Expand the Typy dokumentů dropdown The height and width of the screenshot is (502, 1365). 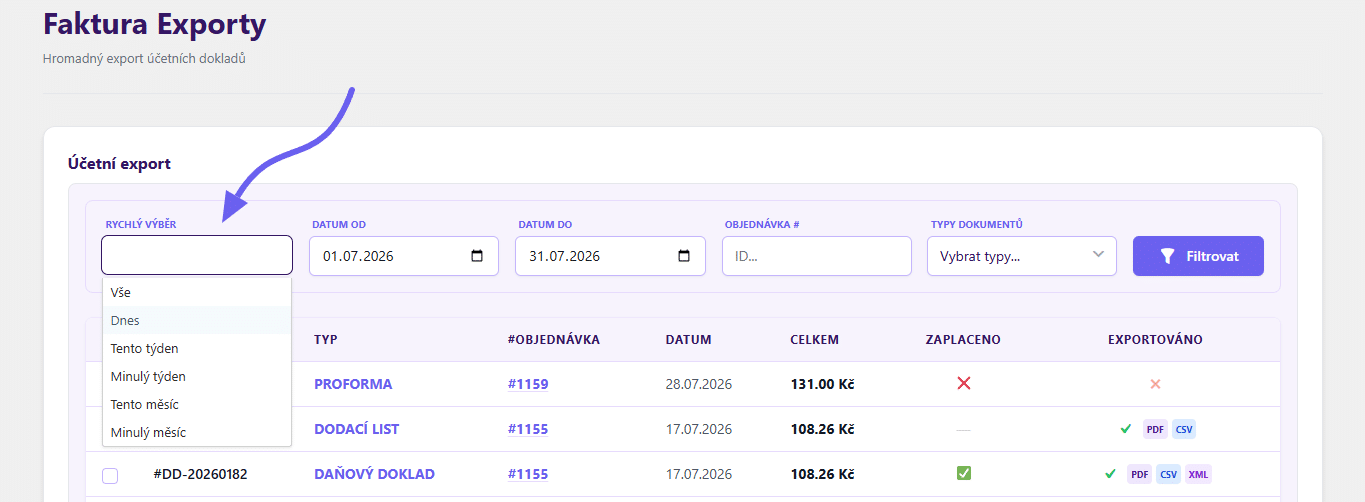tap(1022, 256)
